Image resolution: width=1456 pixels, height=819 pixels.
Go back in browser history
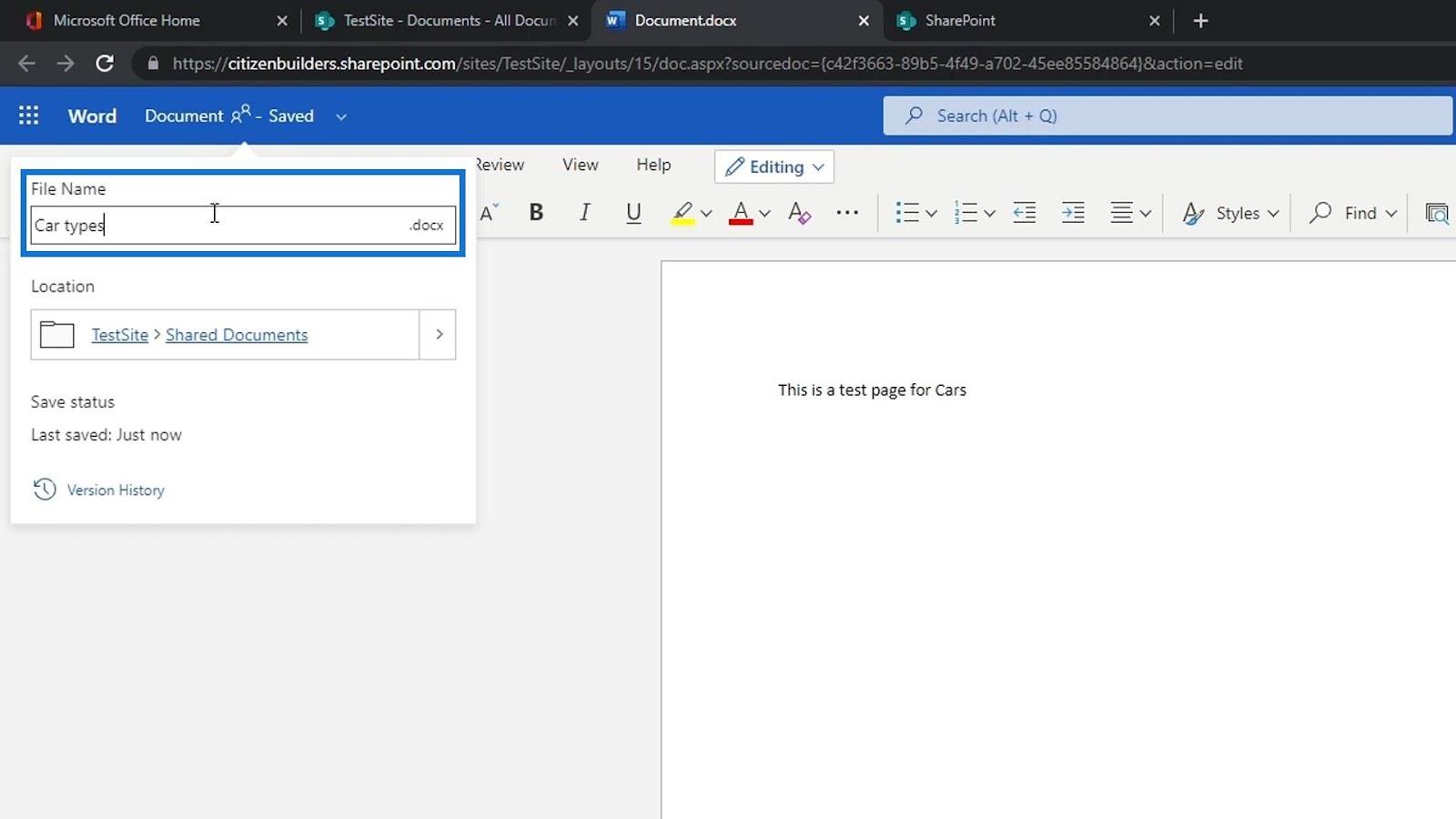[26, 64]
